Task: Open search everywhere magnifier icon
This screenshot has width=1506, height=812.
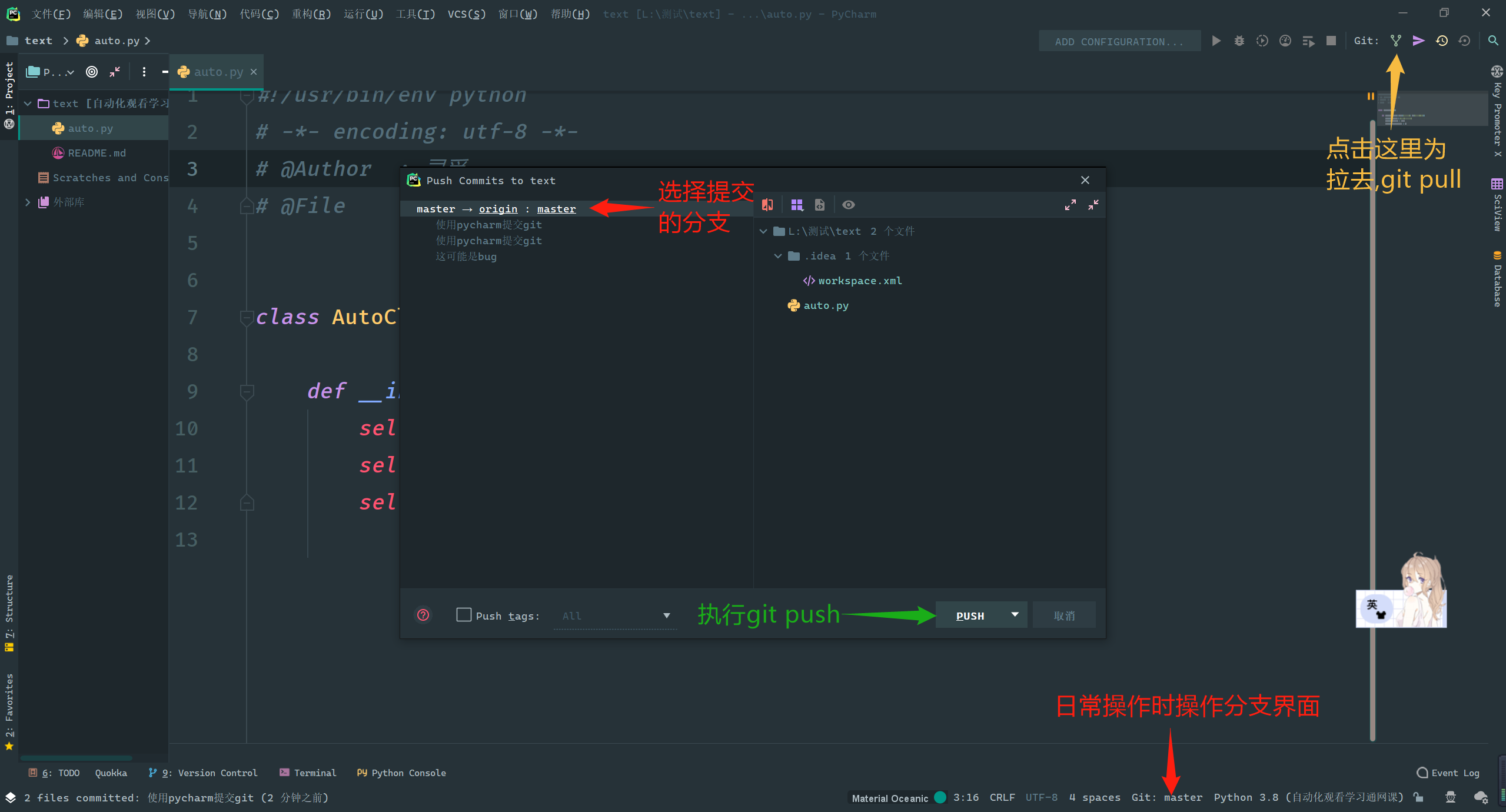Action: pyautogui.click(x=1493, y=41)
